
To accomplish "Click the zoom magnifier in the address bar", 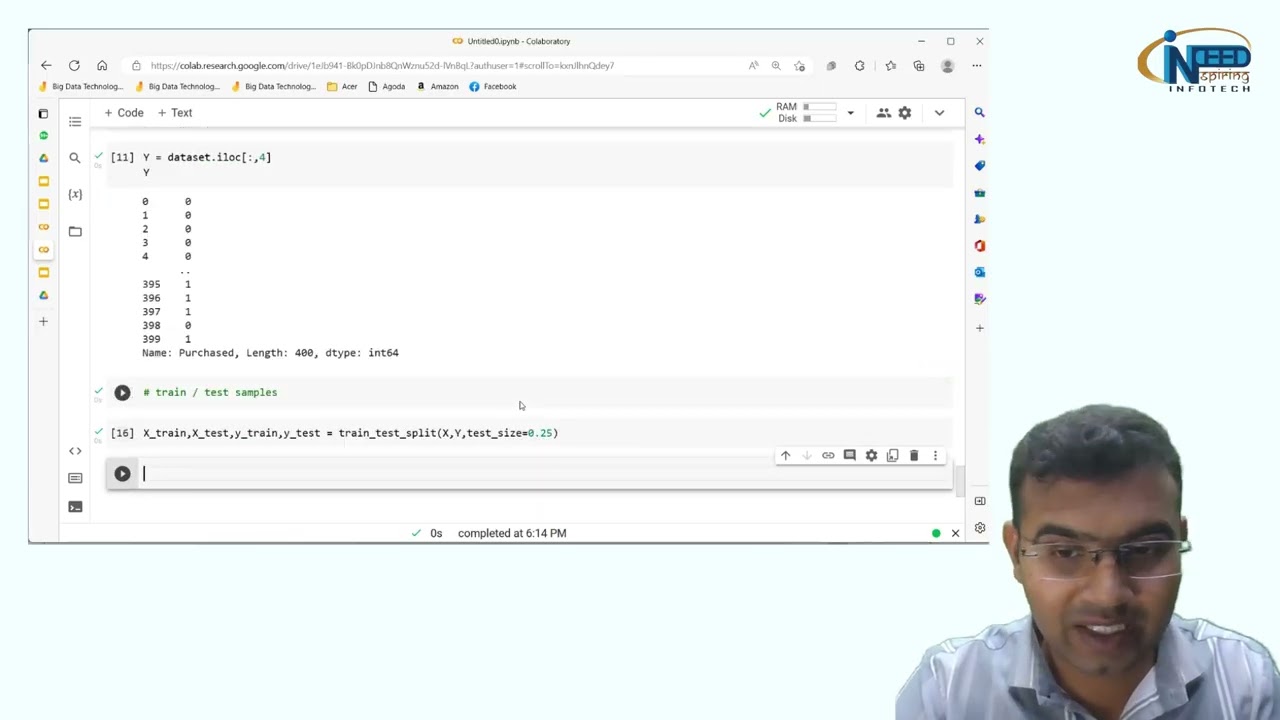I will click(x=776, y=66).
